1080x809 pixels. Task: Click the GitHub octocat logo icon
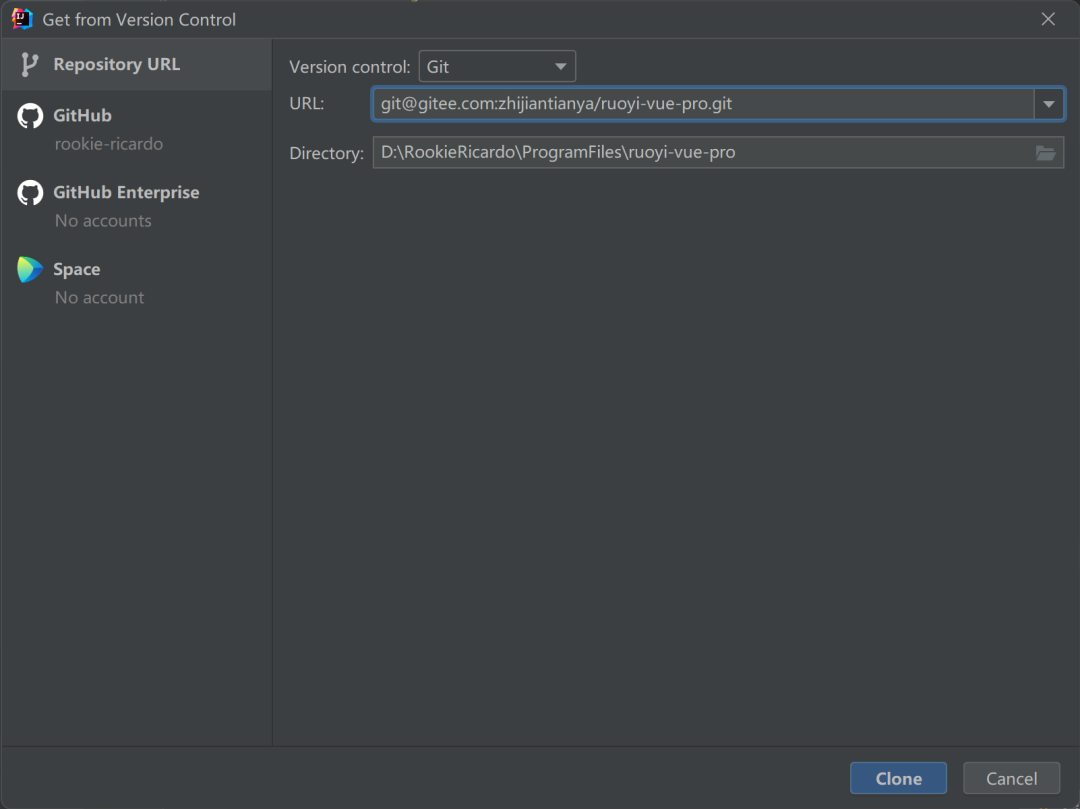pos(30,116)
